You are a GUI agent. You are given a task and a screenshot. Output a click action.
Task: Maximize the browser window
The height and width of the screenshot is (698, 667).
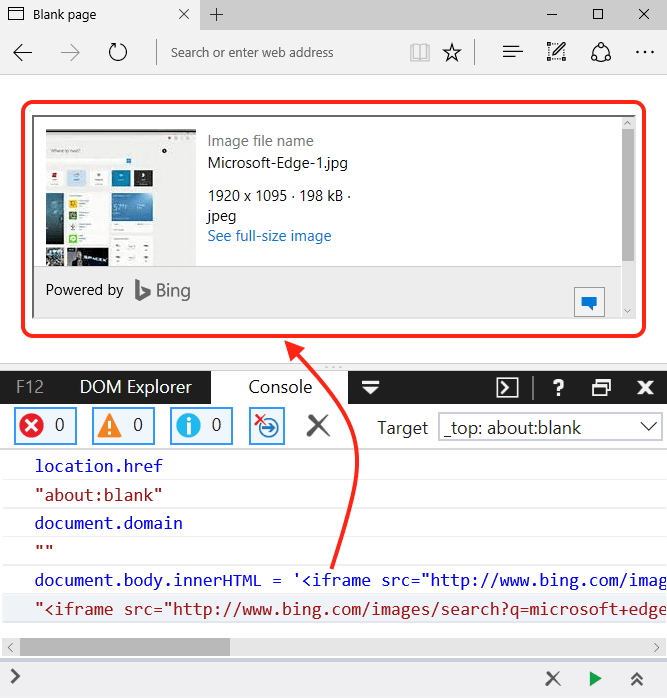(x=598, y=15)
